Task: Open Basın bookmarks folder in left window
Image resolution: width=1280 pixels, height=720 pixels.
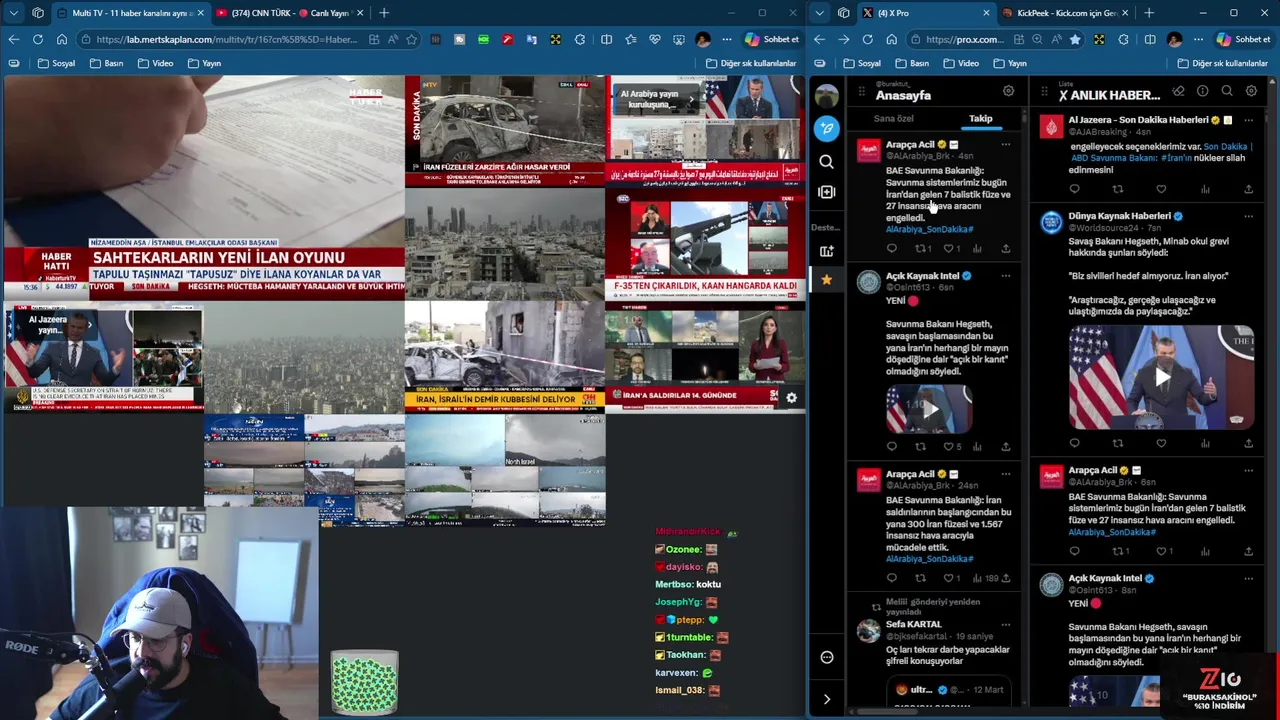Action: coord(106,63)
